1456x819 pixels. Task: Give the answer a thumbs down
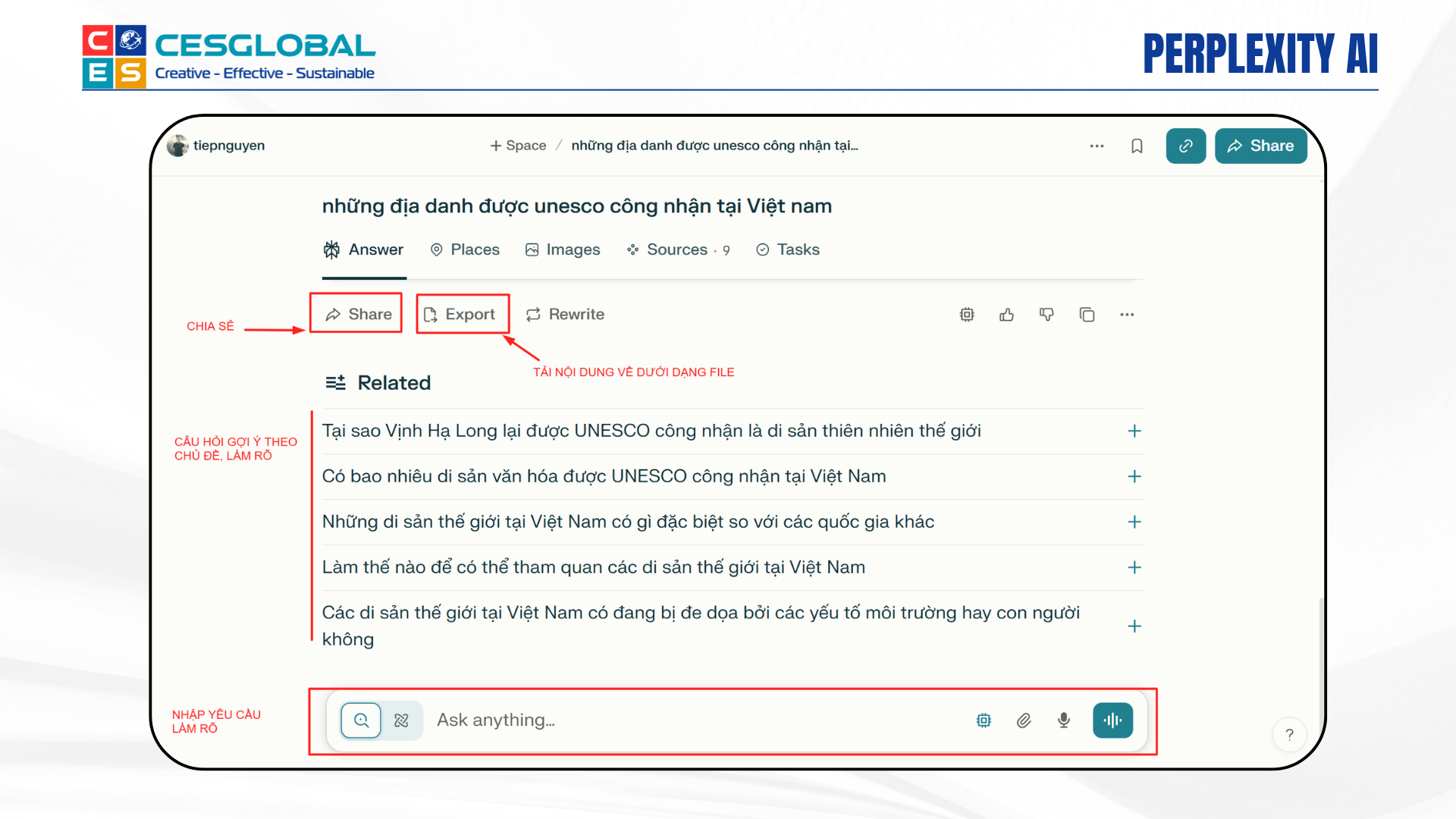pyautogui.click(x=1046, y=315)
